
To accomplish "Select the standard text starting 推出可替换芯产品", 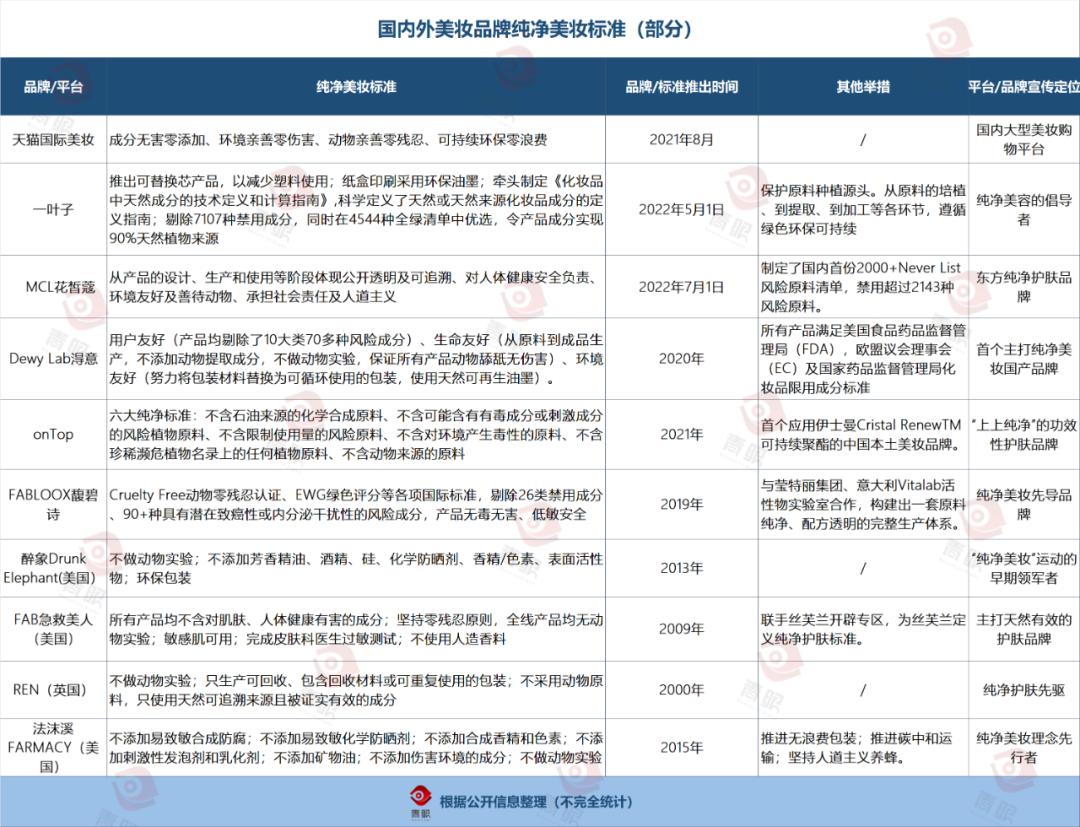I will tap(356, 209).
